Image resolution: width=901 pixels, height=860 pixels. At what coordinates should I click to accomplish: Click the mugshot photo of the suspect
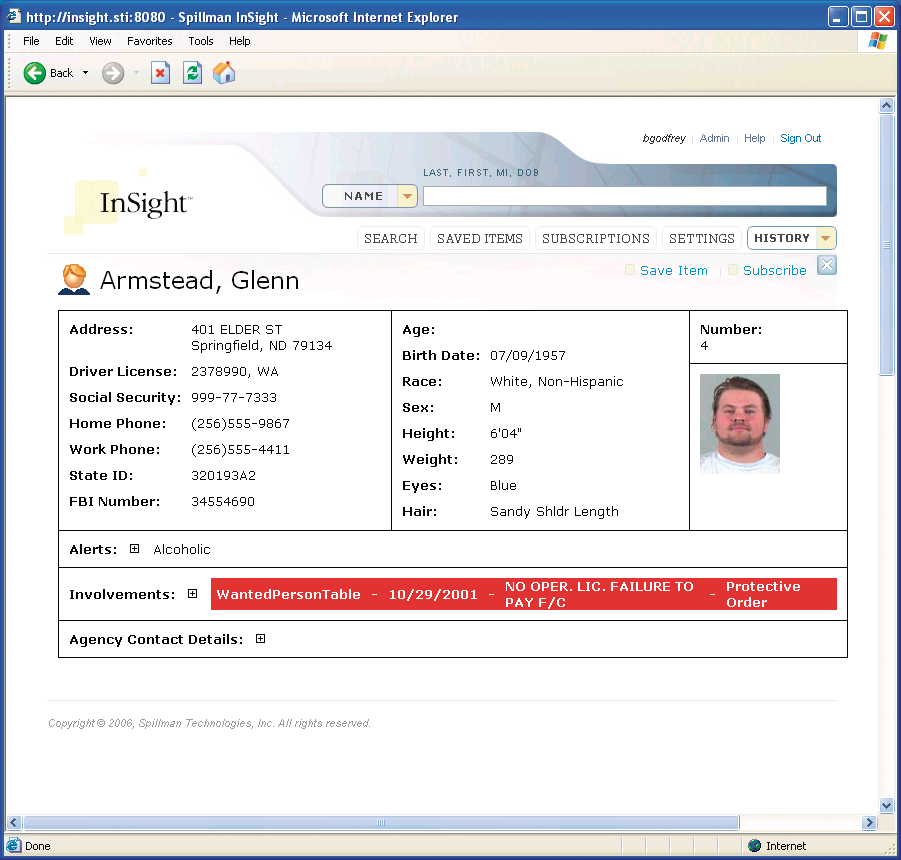[x=740, y=423]
